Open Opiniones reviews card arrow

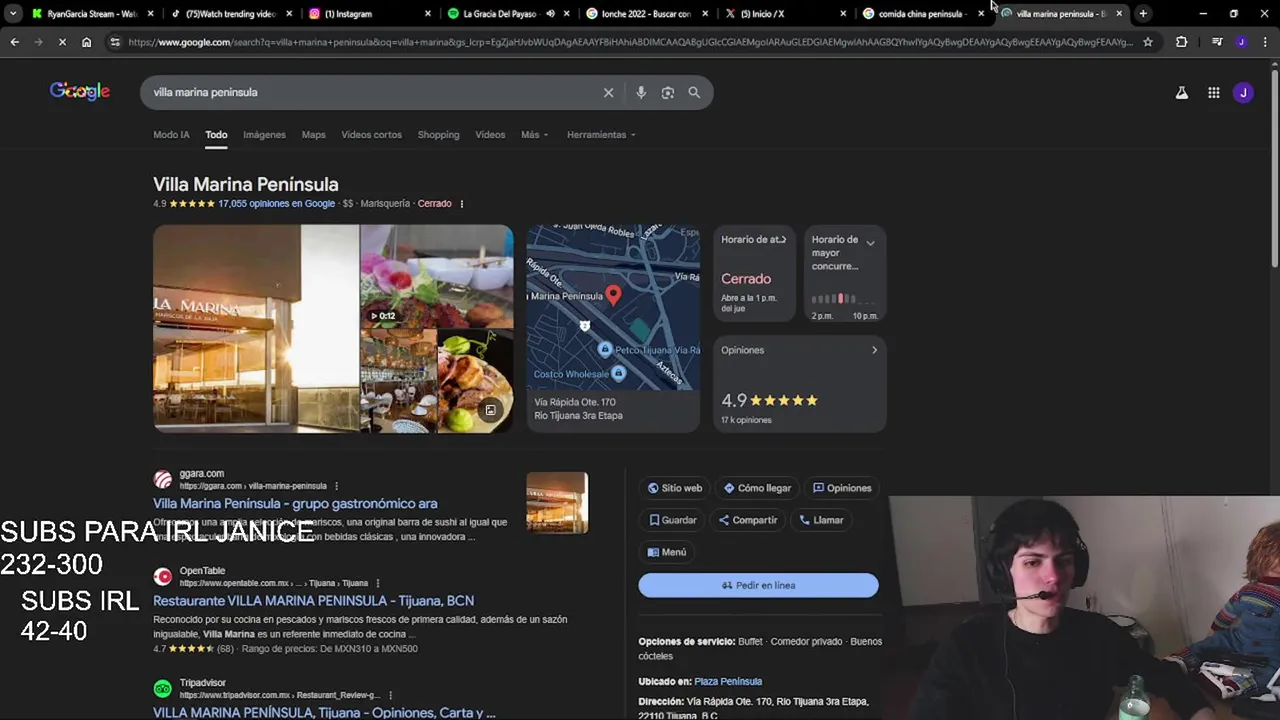pos(874,350)
